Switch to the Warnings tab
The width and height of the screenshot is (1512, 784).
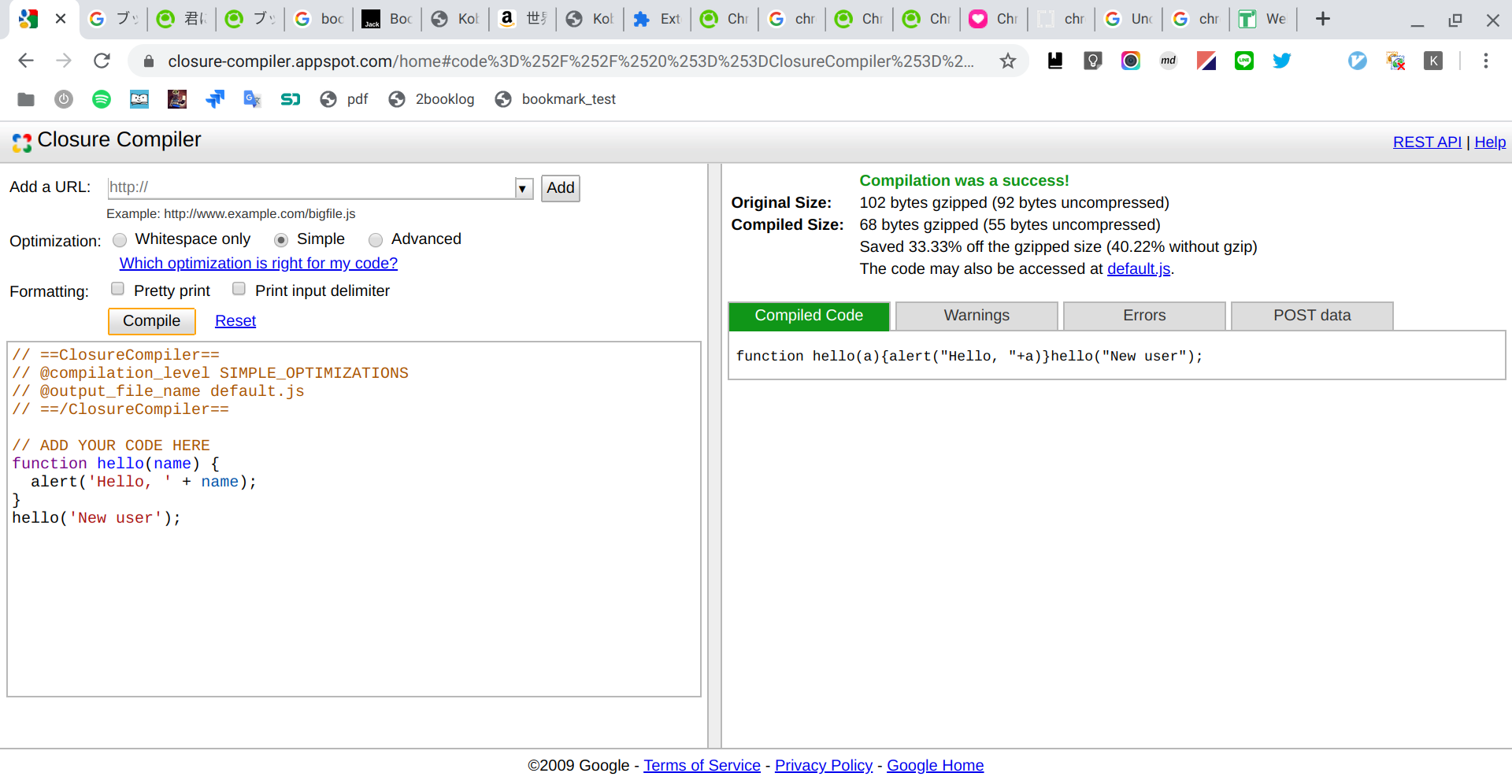click(976, 316)
